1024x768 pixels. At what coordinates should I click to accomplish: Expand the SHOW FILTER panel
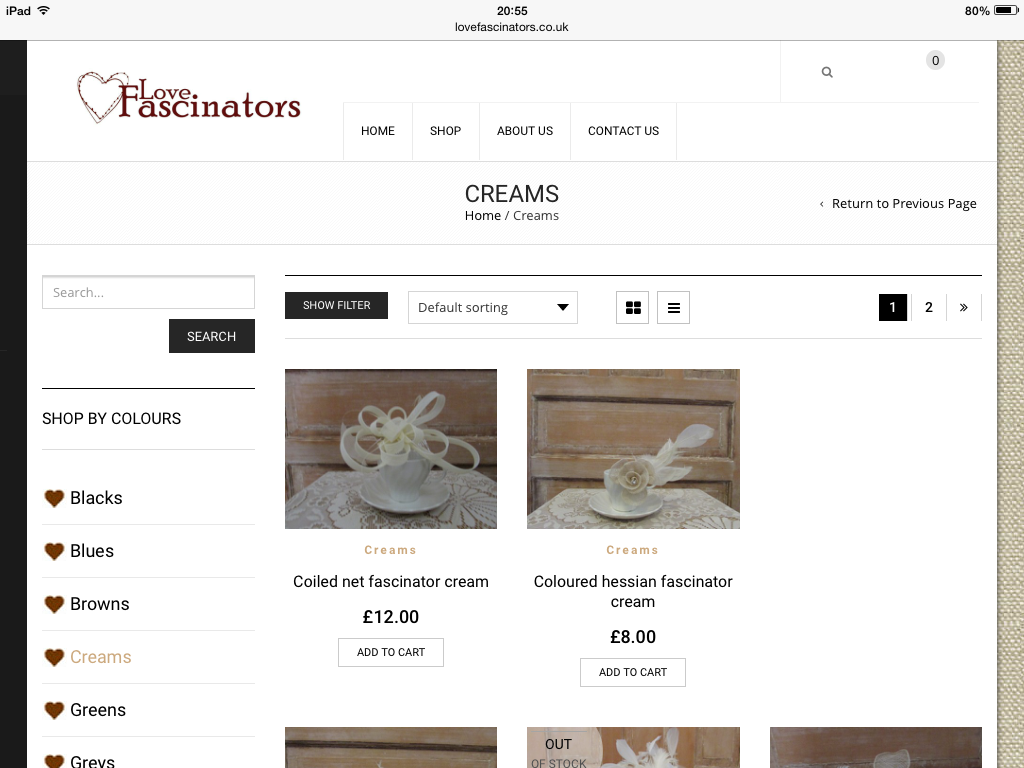[336, 306]
